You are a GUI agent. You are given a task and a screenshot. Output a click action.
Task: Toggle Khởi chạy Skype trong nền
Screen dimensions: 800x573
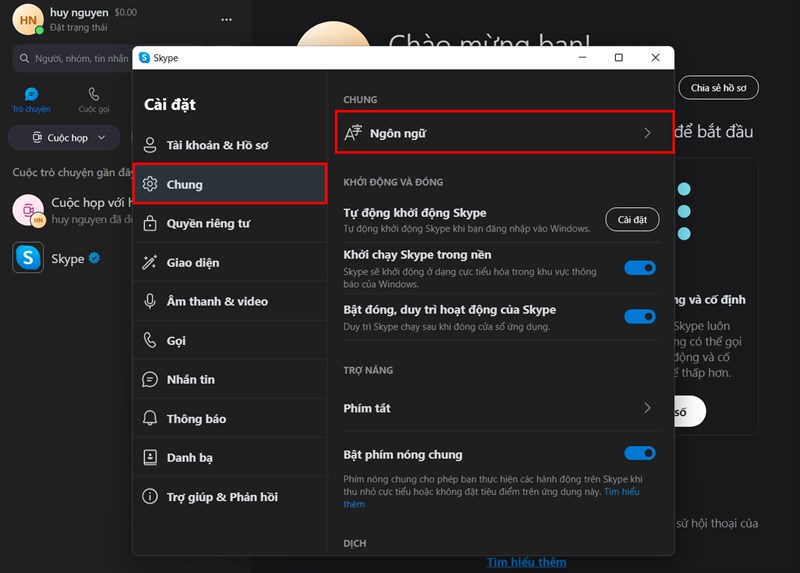(x=640, y=268)
